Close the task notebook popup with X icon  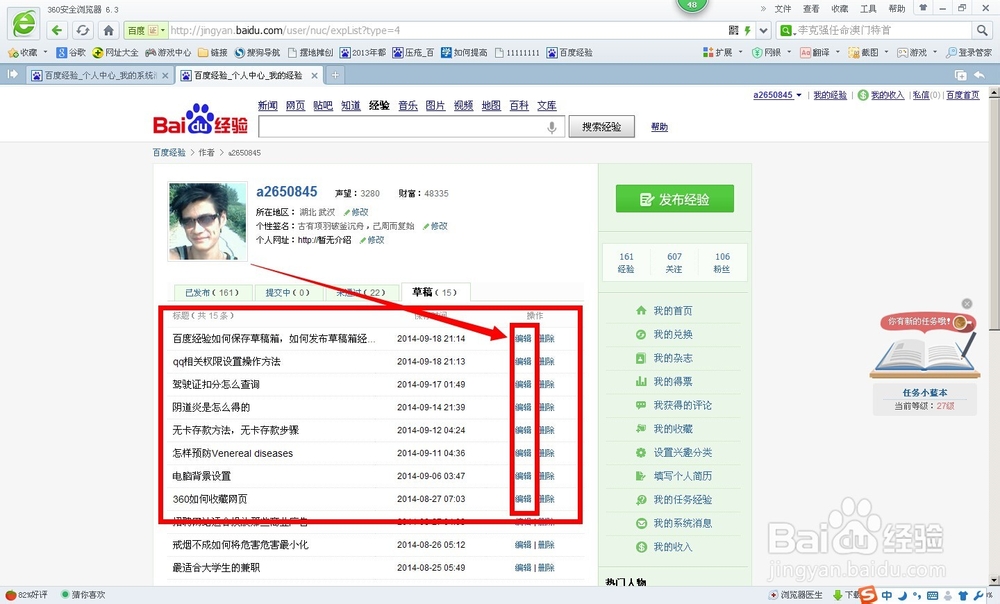967,304
